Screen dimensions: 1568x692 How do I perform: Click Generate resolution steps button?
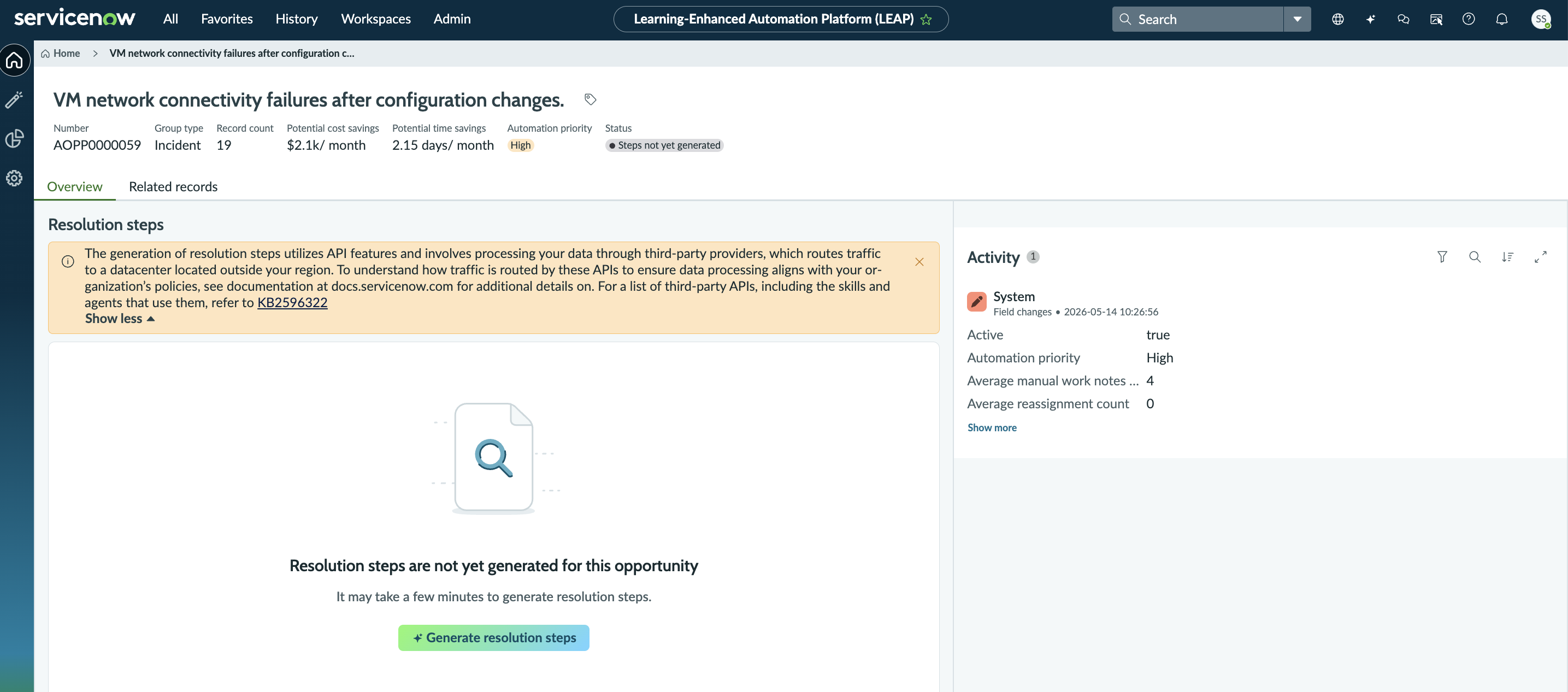[x=494, y=637]
